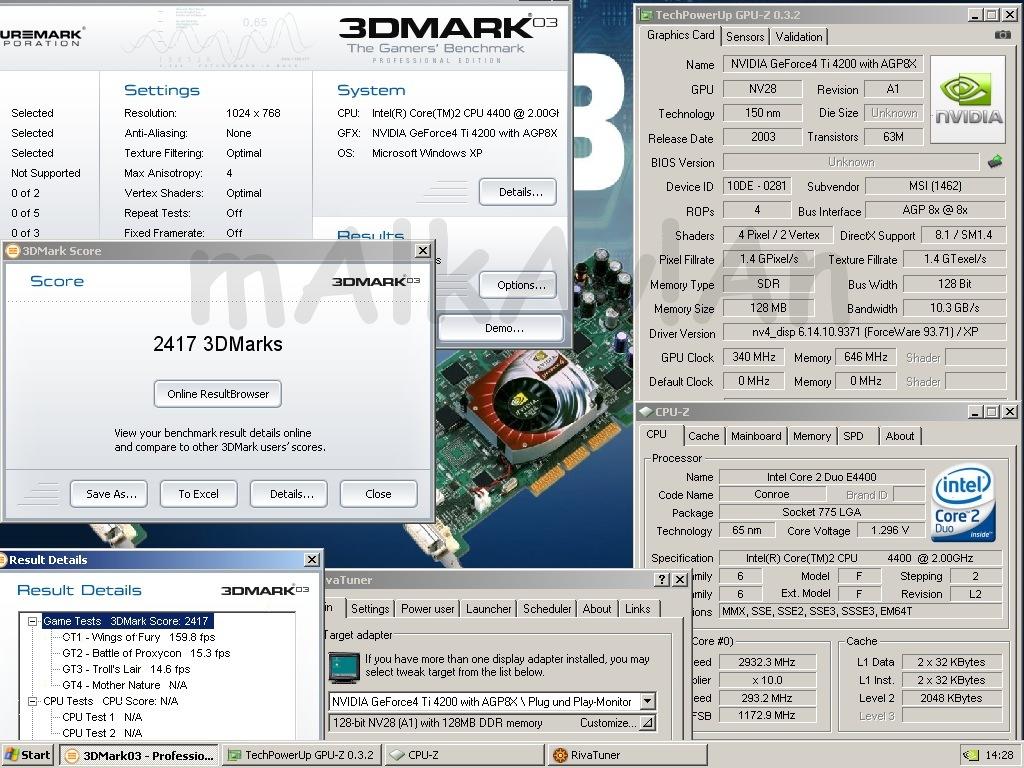Click the 2417 3DMarks score text
This screenshot has width=1024, height=768.
tap(217, 344)
